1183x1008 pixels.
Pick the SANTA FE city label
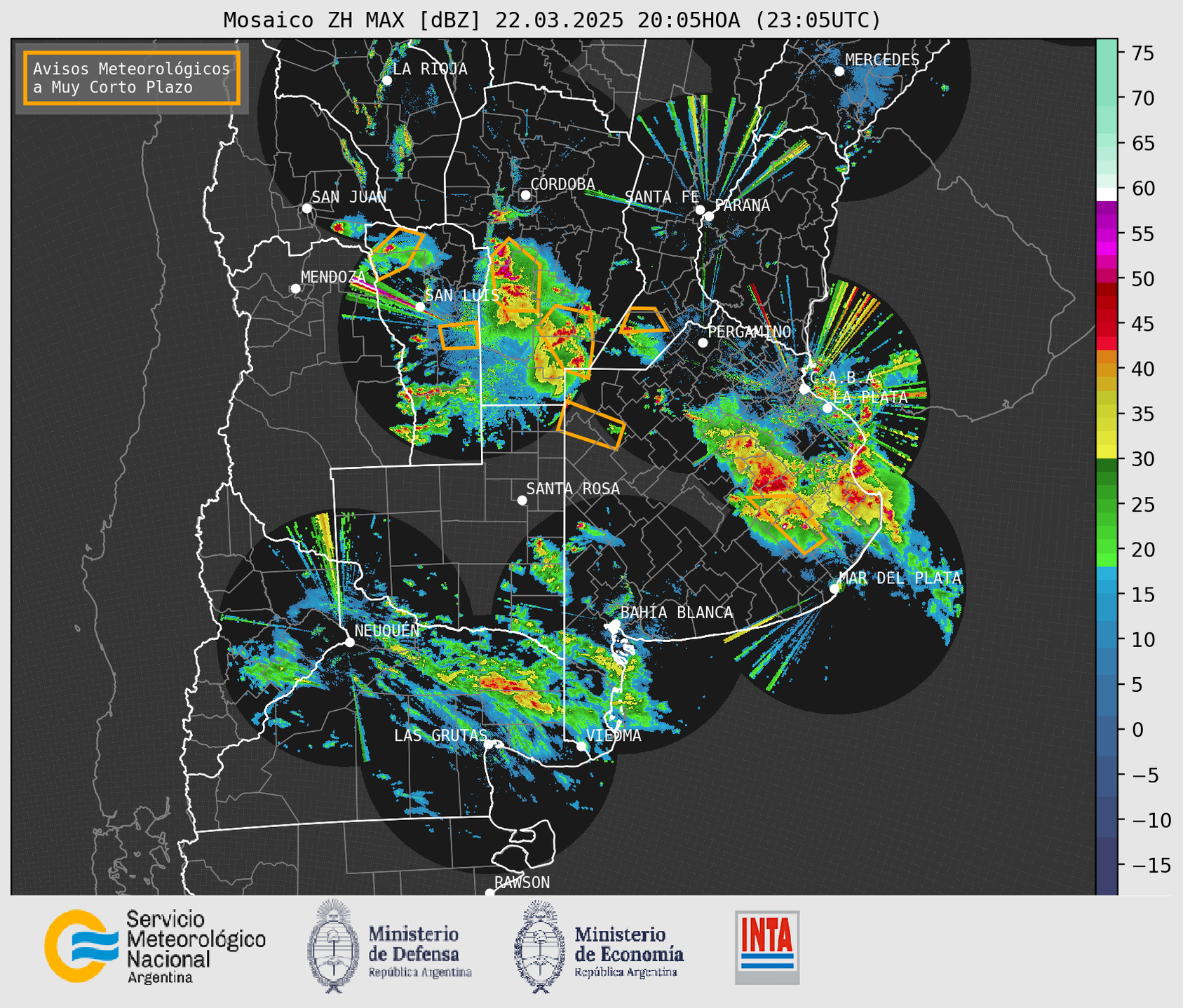click(662, 197)
